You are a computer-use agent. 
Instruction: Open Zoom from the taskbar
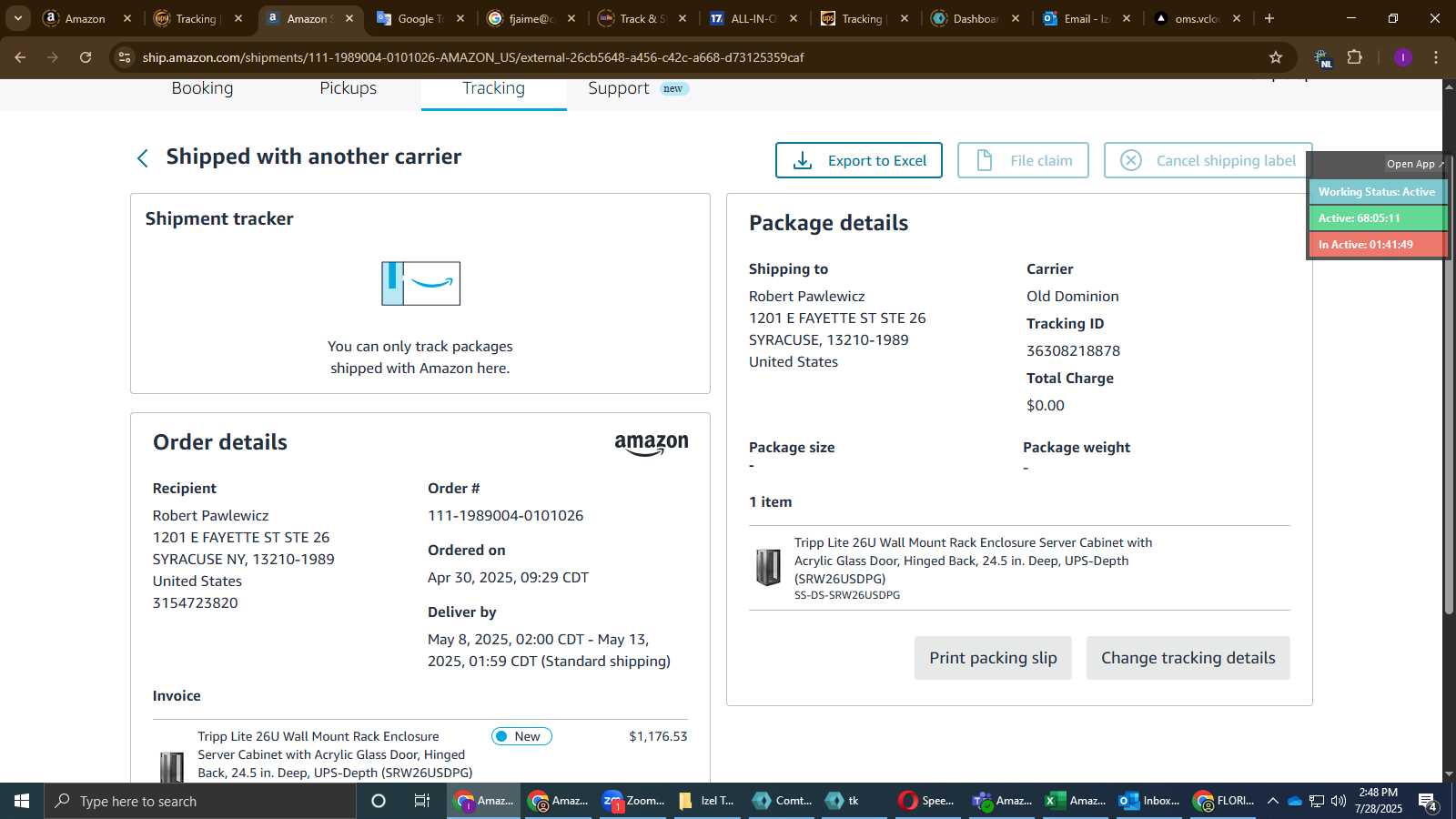click(633, 801)
